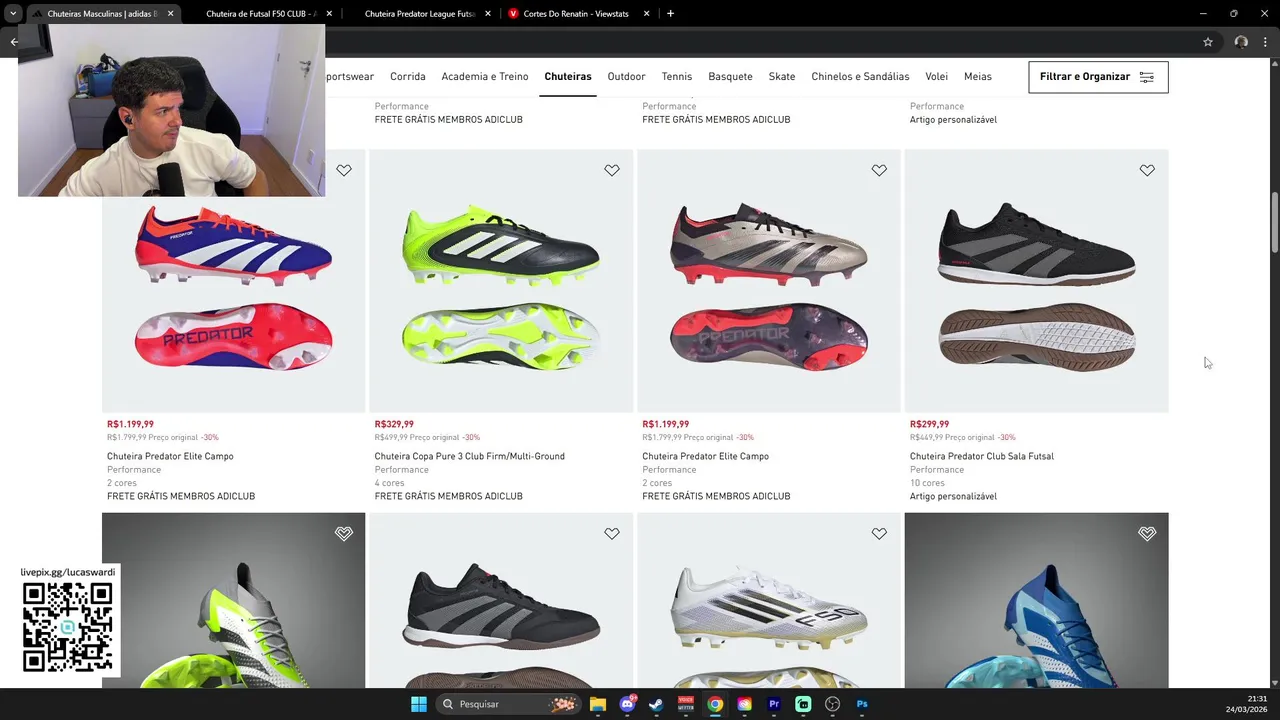View the blue cleat image

(1036, 600)
